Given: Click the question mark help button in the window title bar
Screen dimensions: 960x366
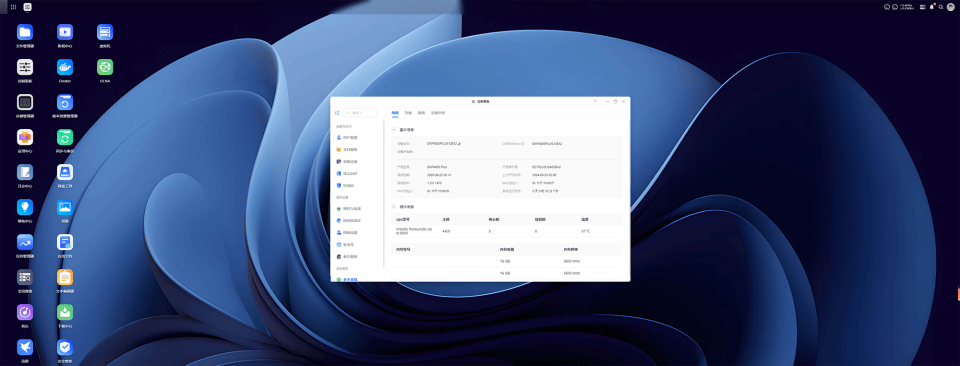Looking at the screenshot, I should click(595, 101).
